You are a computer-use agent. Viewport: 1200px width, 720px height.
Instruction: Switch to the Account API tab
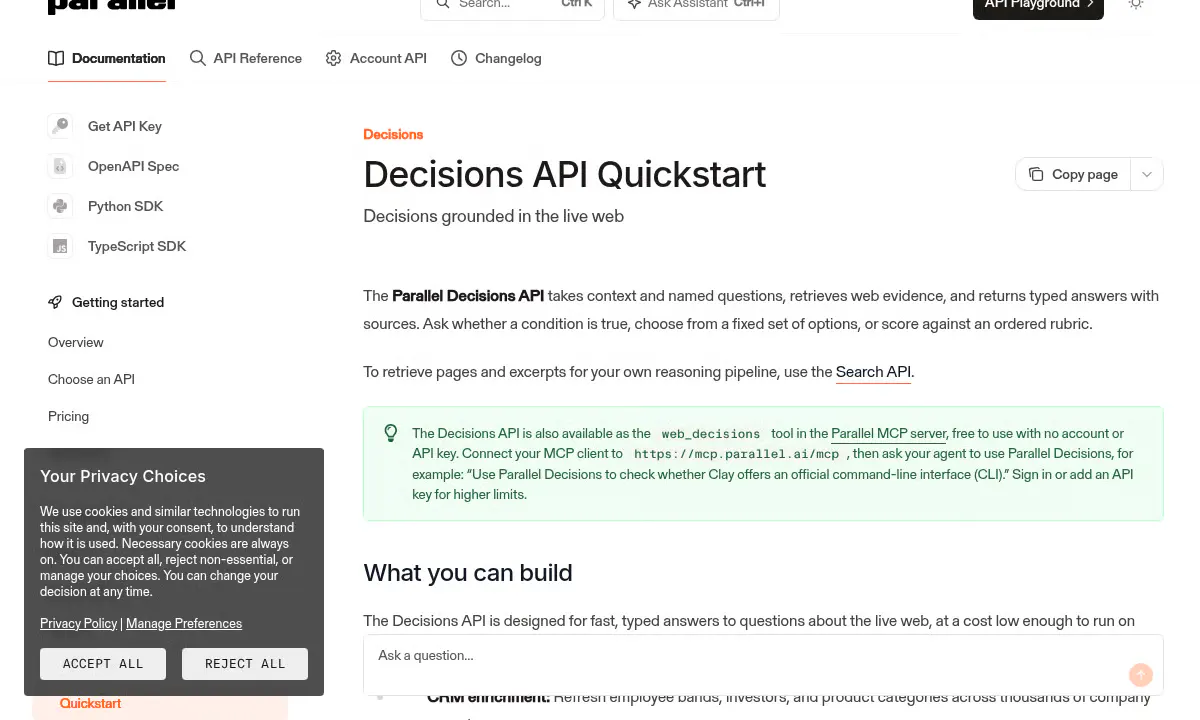coord(376,58)
